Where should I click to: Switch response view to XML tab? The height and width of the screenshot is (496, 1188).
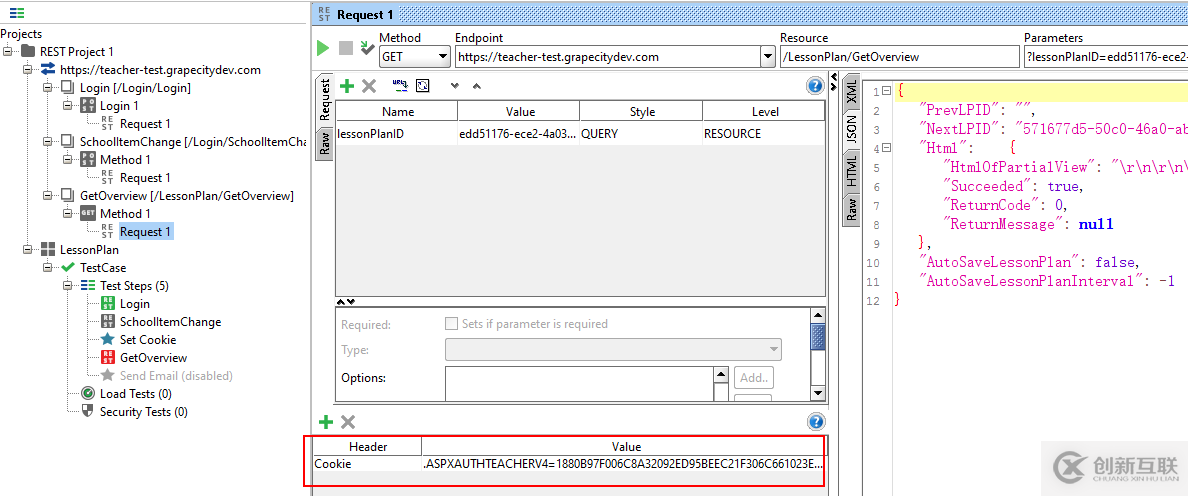coord(852,91)
